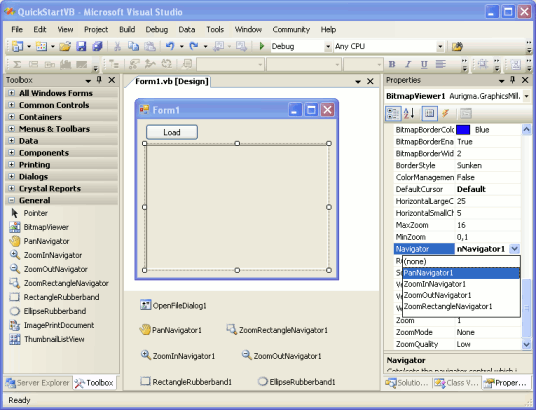Viewport: 536px width, 410px height.
Task: Start debugging with the green play icon
Action: pos(262,46)
